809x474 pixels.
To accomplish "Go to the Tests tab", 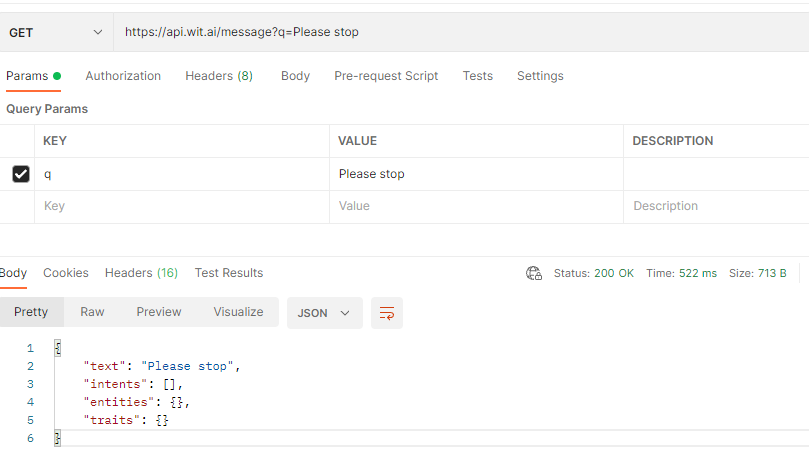I will click(x=477, y=76).
